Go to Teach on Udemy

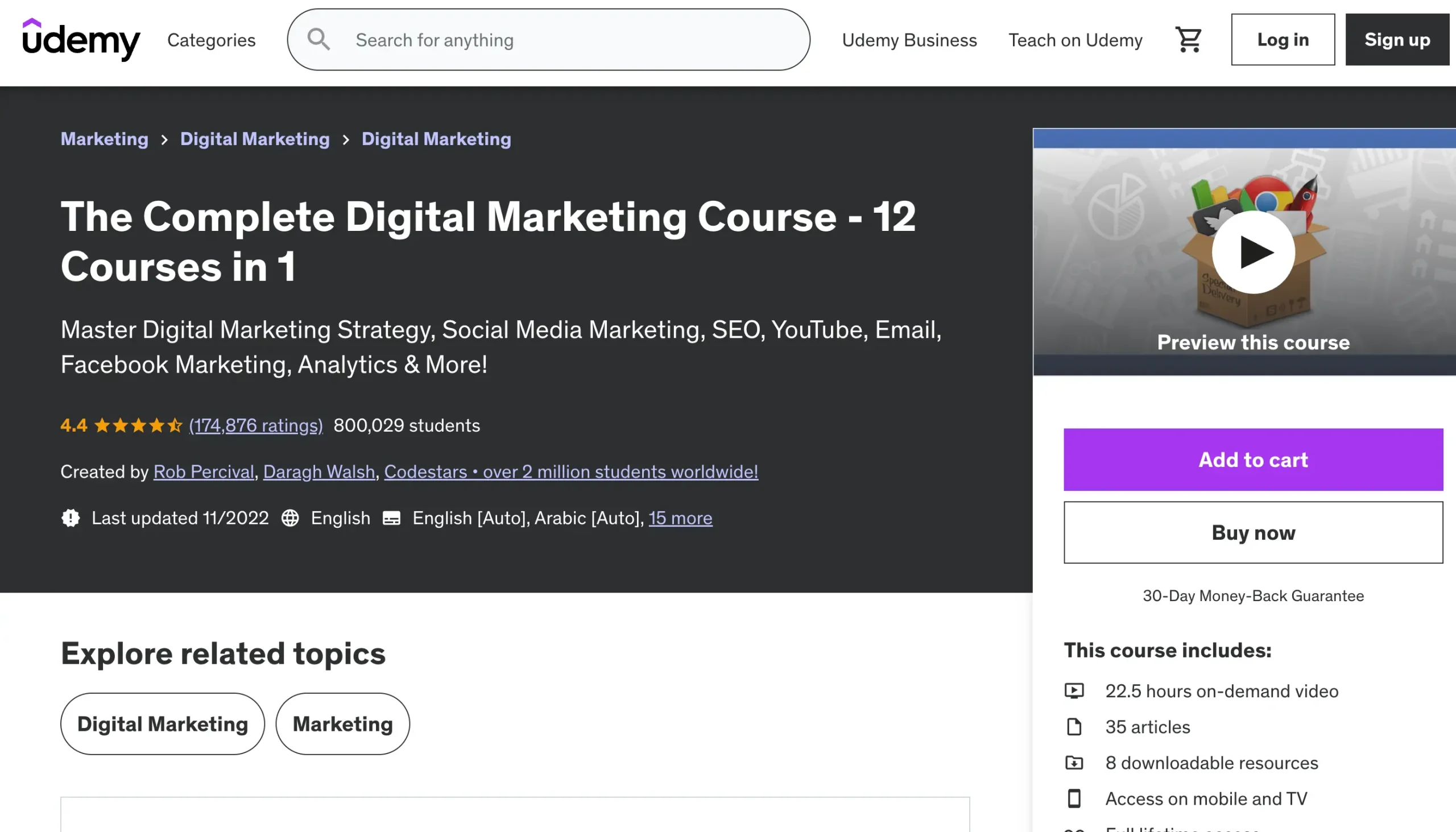1075,40
